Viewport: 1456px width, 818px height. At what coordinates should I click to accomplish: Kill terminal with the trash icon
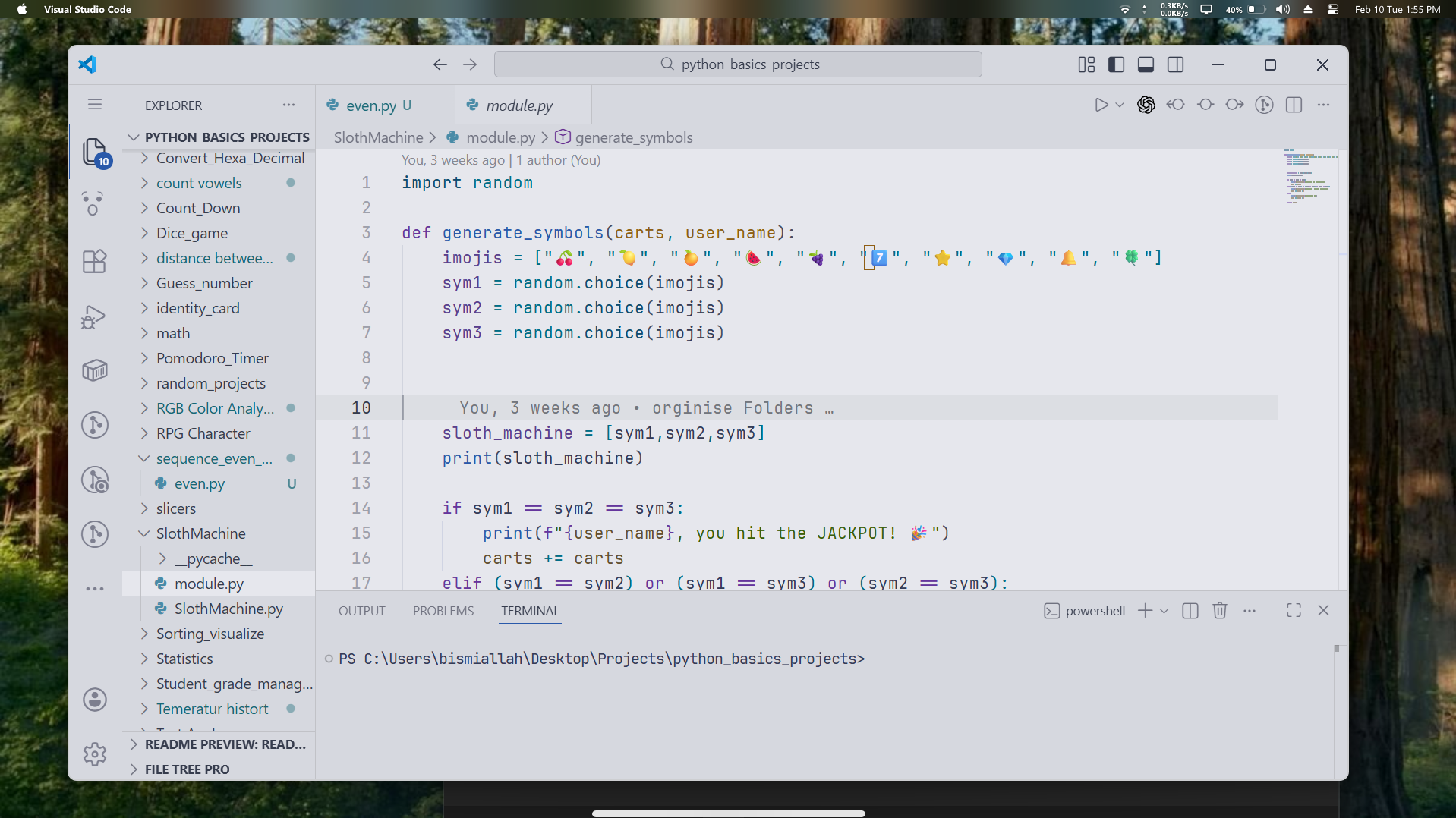point(1220,610)
